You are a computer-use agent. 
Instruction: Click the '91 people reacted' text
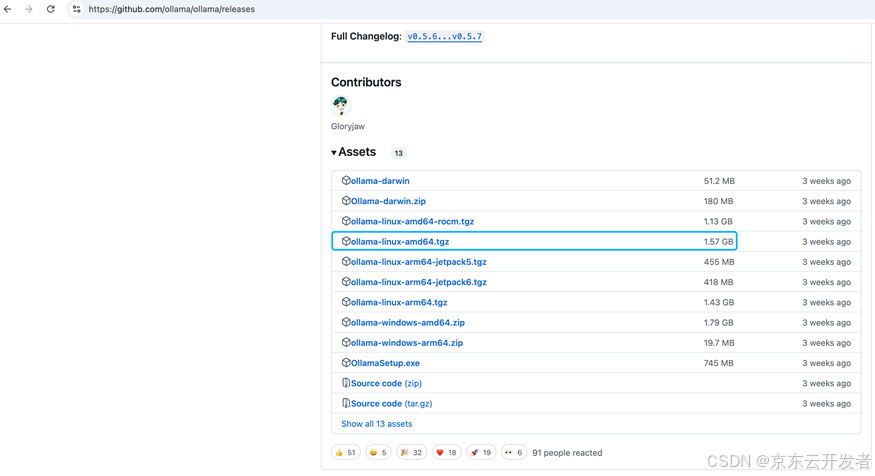pyautogui.click(x=567, y=453)
